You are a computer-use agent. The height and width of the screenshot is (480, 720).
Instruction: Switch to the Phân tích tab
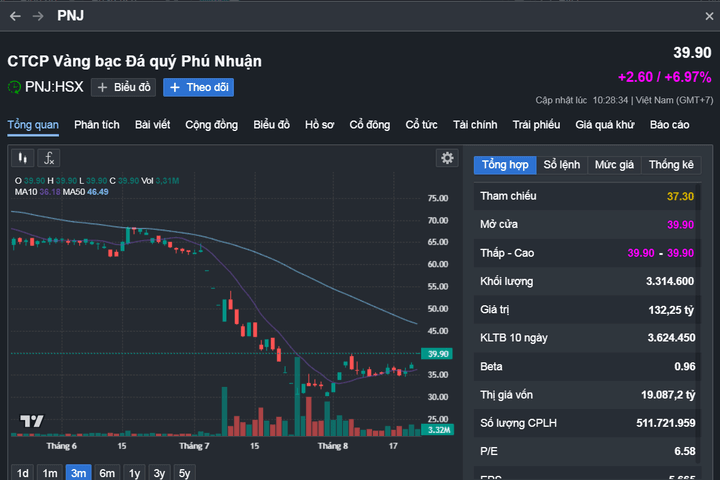pyautogui.click(x=97, y=125)
